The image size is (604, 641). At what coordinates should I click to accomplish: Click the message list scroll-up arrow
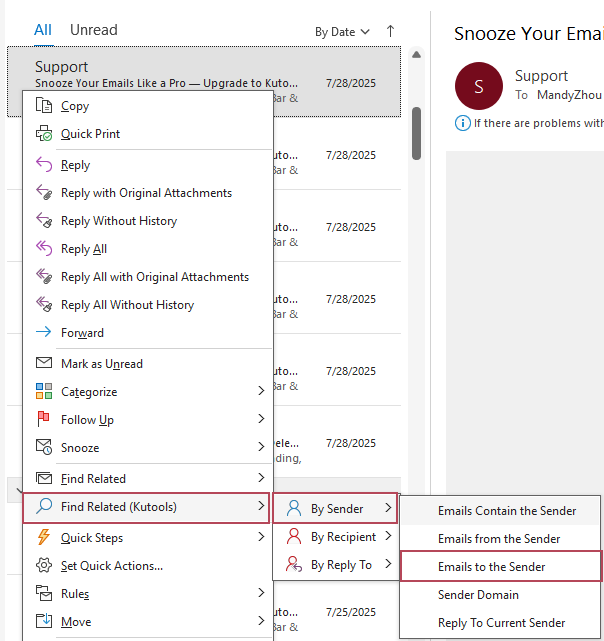pyautogui.click(x=416, y=54)
